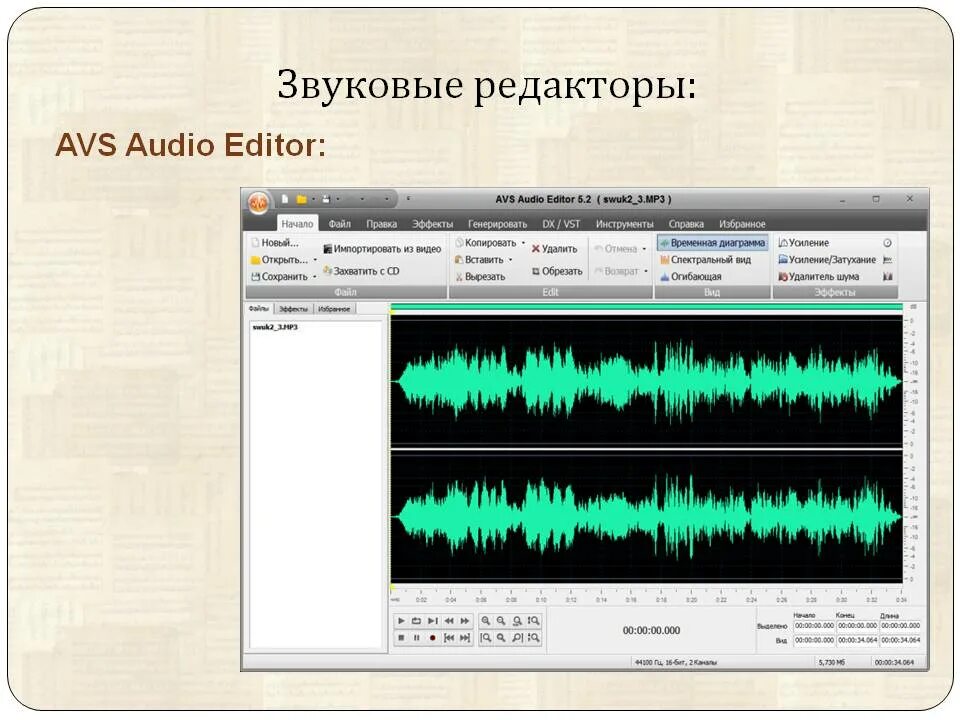
Task: Open the Инструменты ribbon tab
Action: point(624,224)
